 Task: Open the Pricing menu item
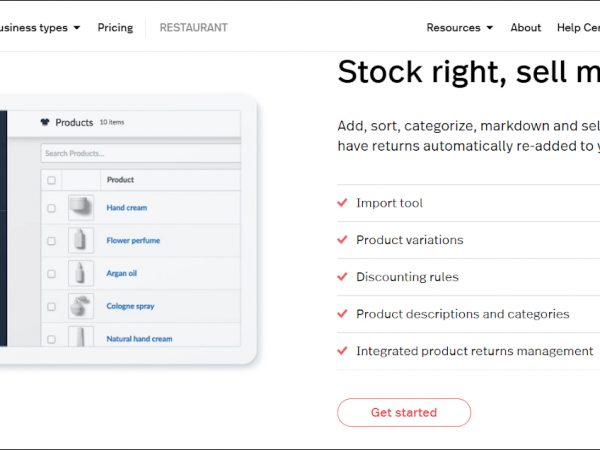115,28
